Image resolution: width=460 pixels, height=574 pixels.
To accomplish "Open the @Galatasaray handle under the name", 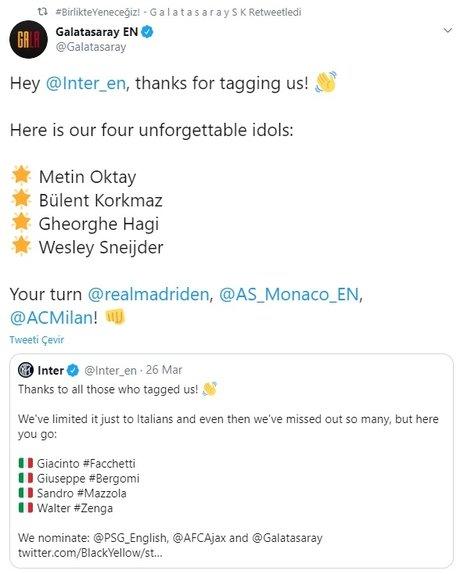I will [91, 47].
